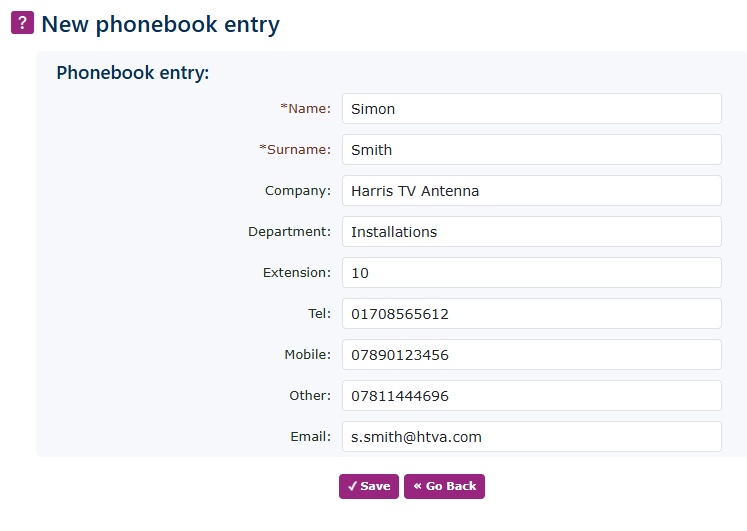The image size is (747, 531).
Task: Click the Email label text
Action: click(x=311, y=437)
